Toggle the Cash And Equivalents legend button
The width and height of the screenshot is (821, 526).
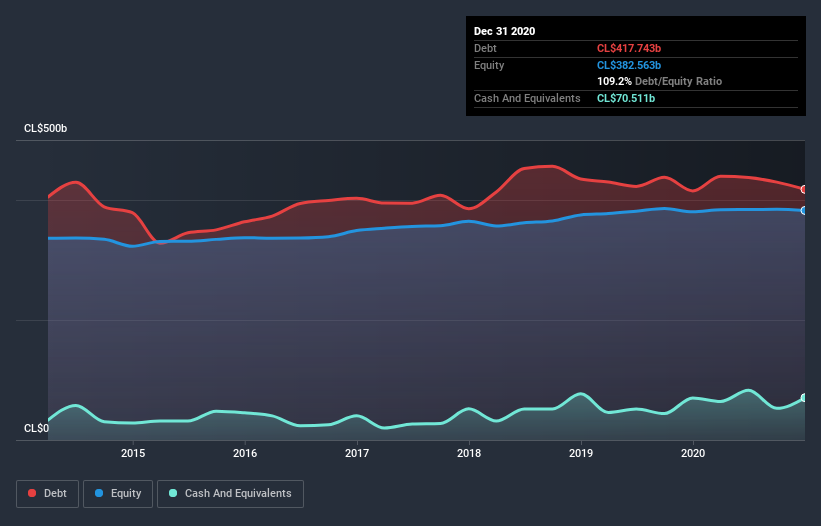(x=230, y=494)
